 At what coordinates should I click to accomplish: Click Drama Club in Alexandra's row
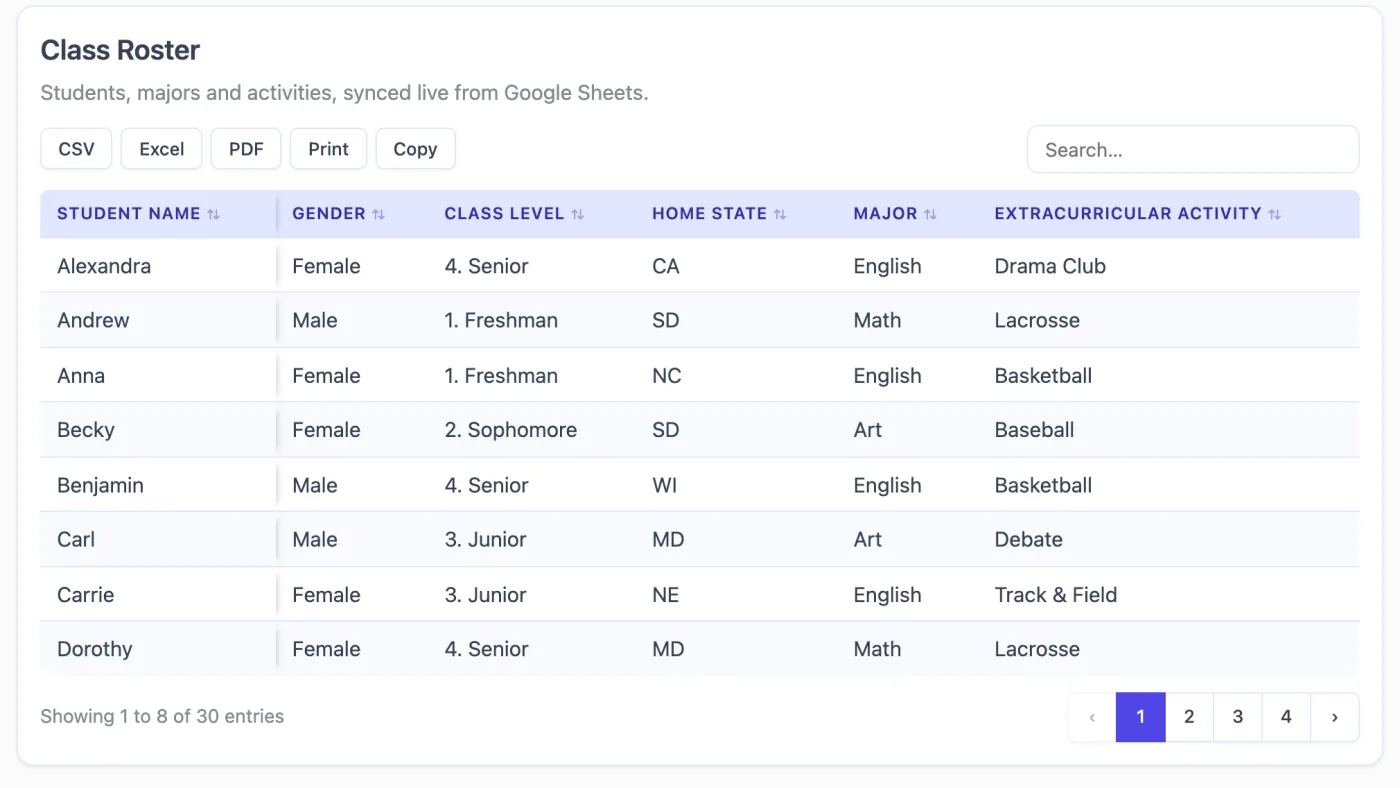1050,266
